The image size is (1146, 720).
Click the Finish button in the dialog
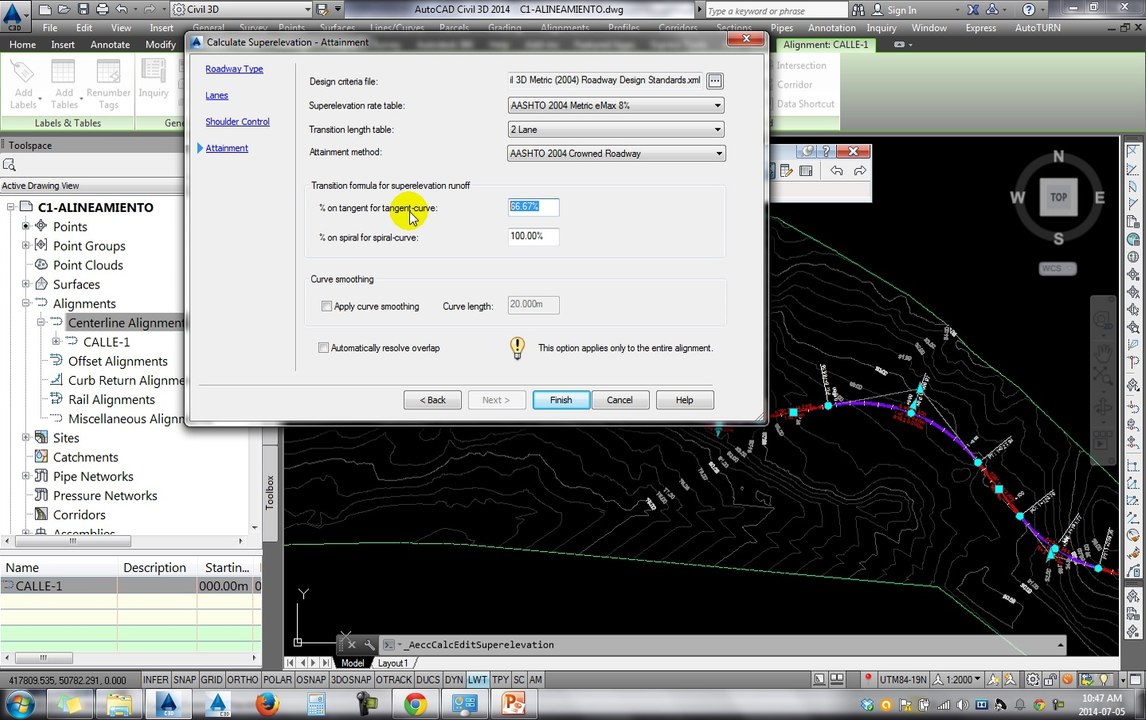(x=561, y=400)
